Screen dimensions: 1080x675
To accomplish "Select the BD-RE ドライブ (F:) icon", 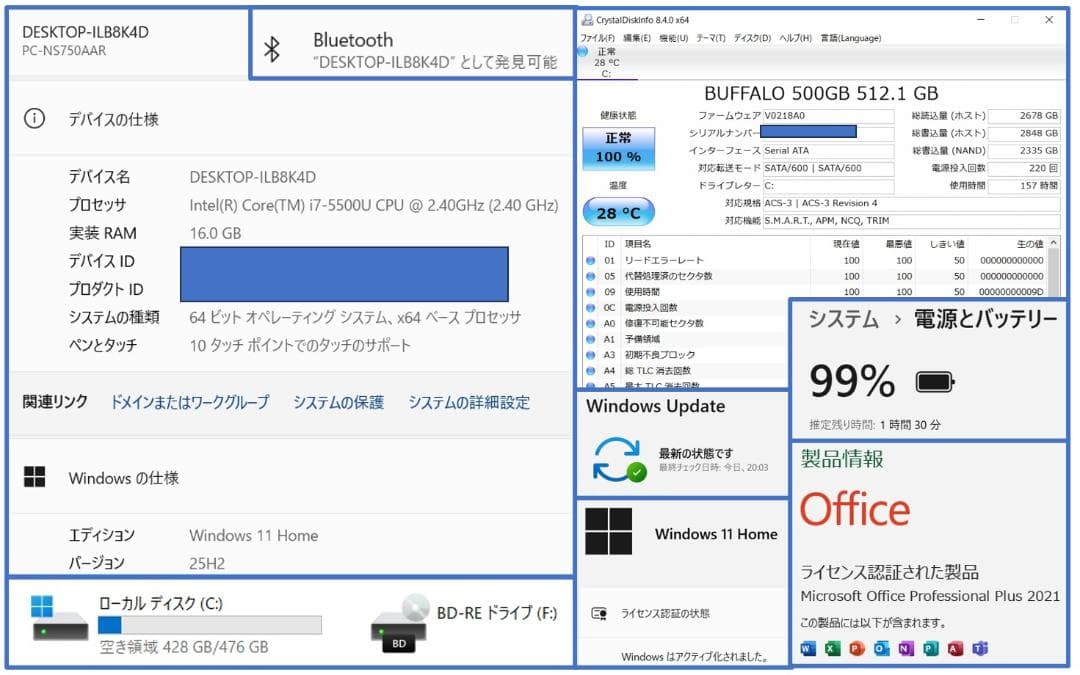I will pos(401,624).
